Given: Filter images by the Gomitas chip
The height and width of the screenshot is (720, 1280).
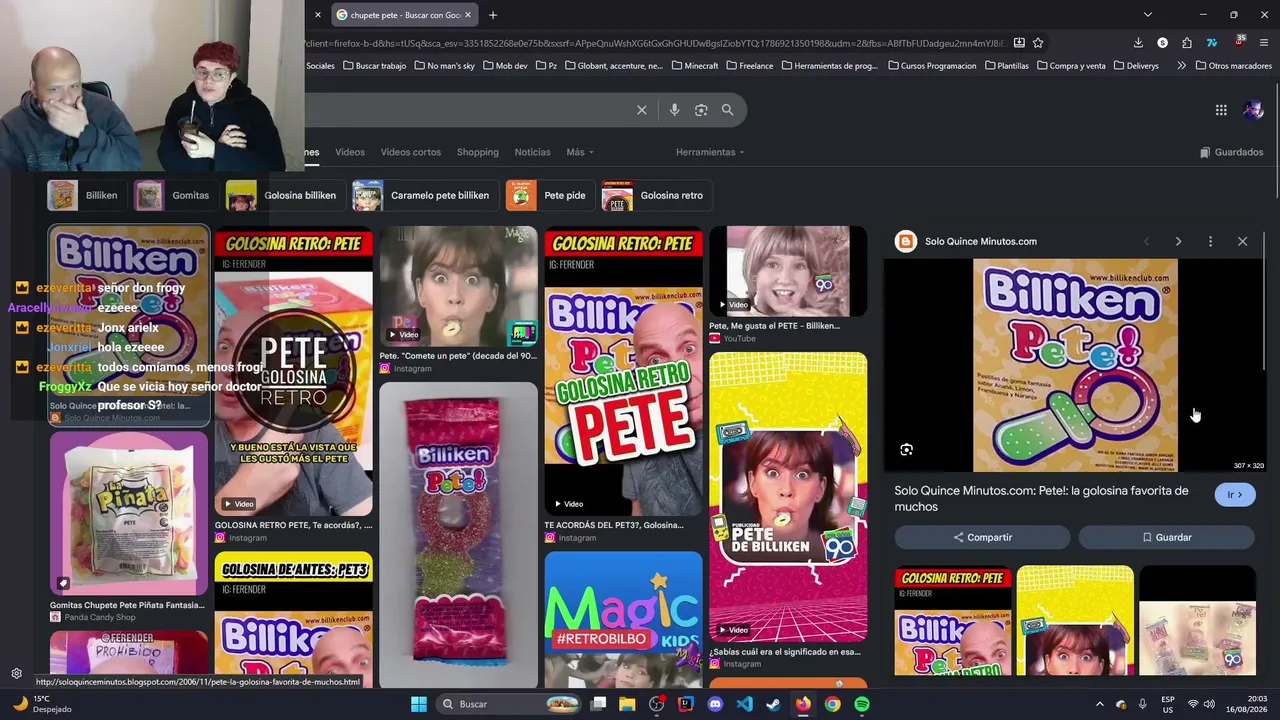Looking at the screenshot, I should [x=176, y=195].
